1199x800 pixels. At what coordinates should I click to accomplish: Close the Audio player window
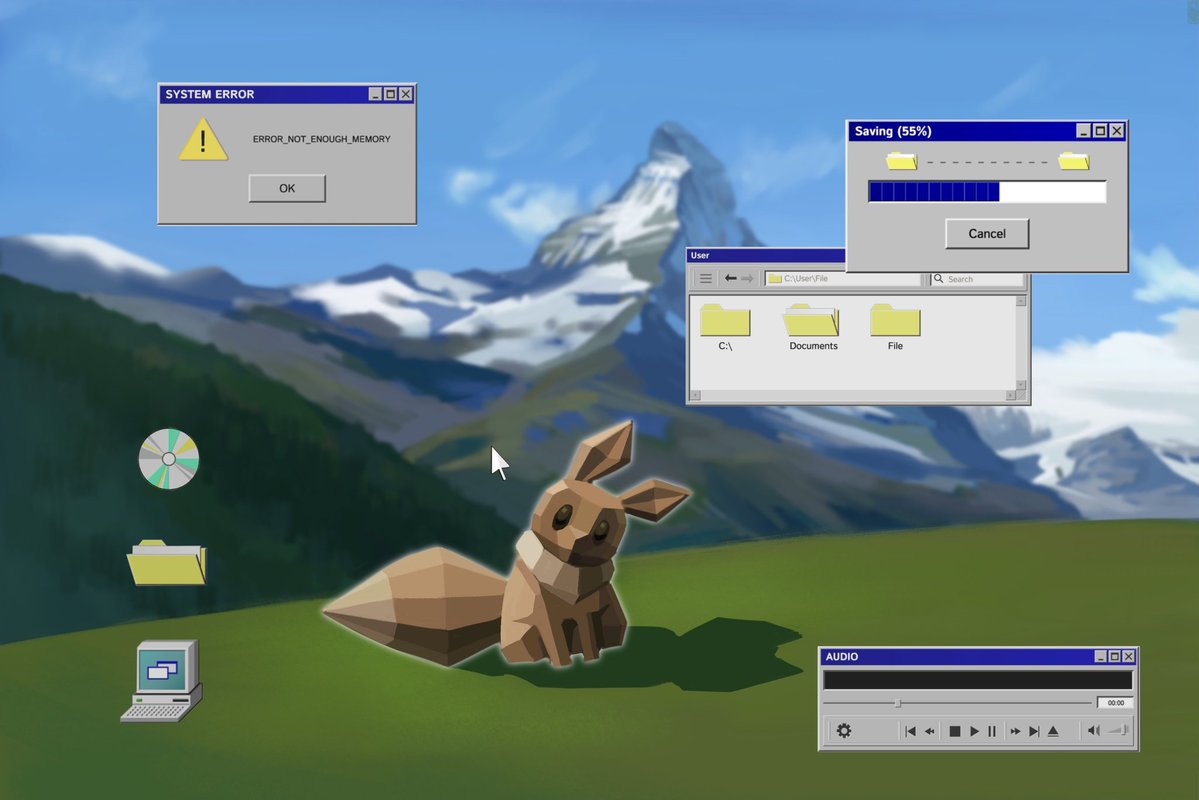pyautogui.click(x=1129, y=656)
